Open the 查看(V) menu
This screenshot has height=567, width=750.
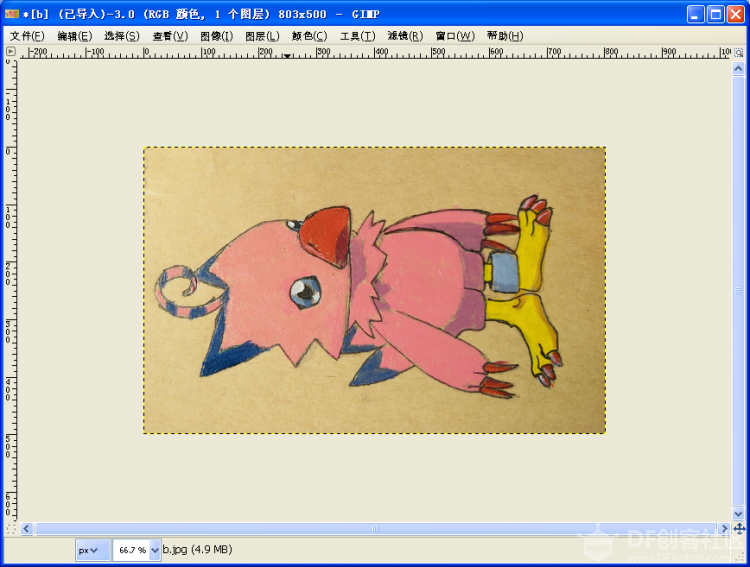click(170, 36)
